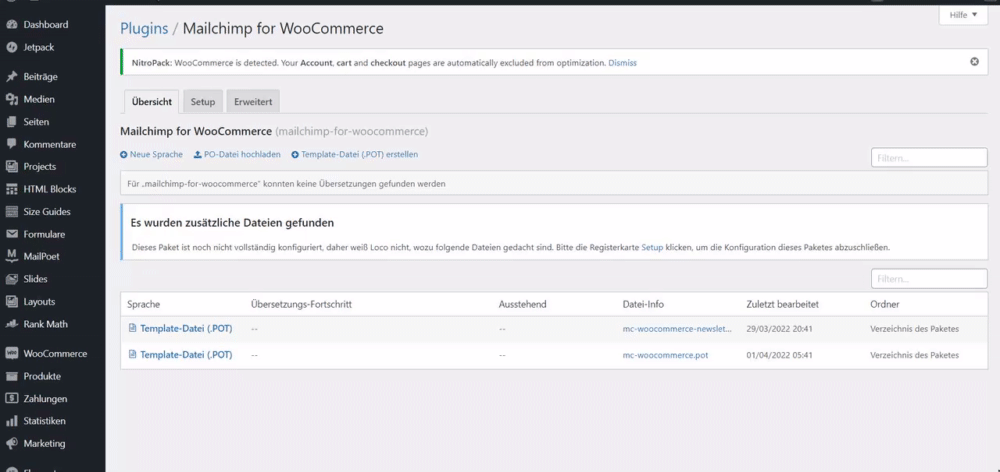
Task: Open Marketing menu item
Action: click(x=45, y=443)
